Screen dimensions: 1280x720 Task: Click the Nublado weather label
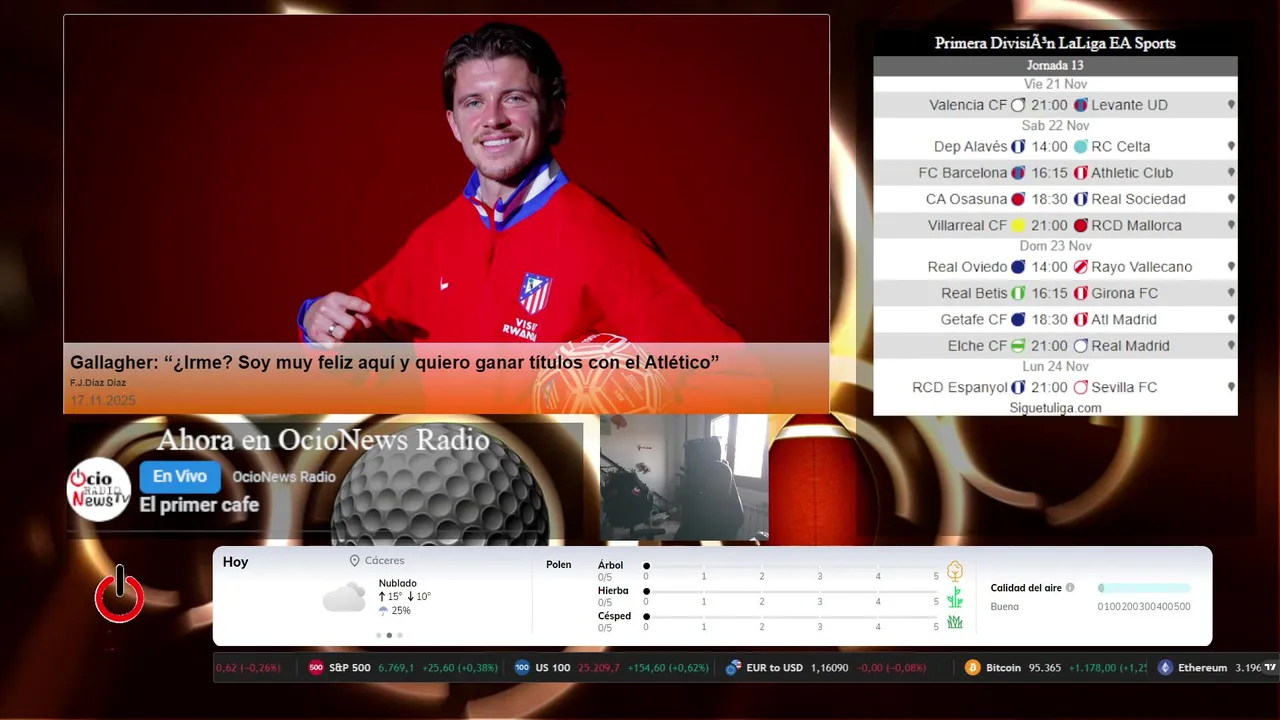tap(398, 583)
